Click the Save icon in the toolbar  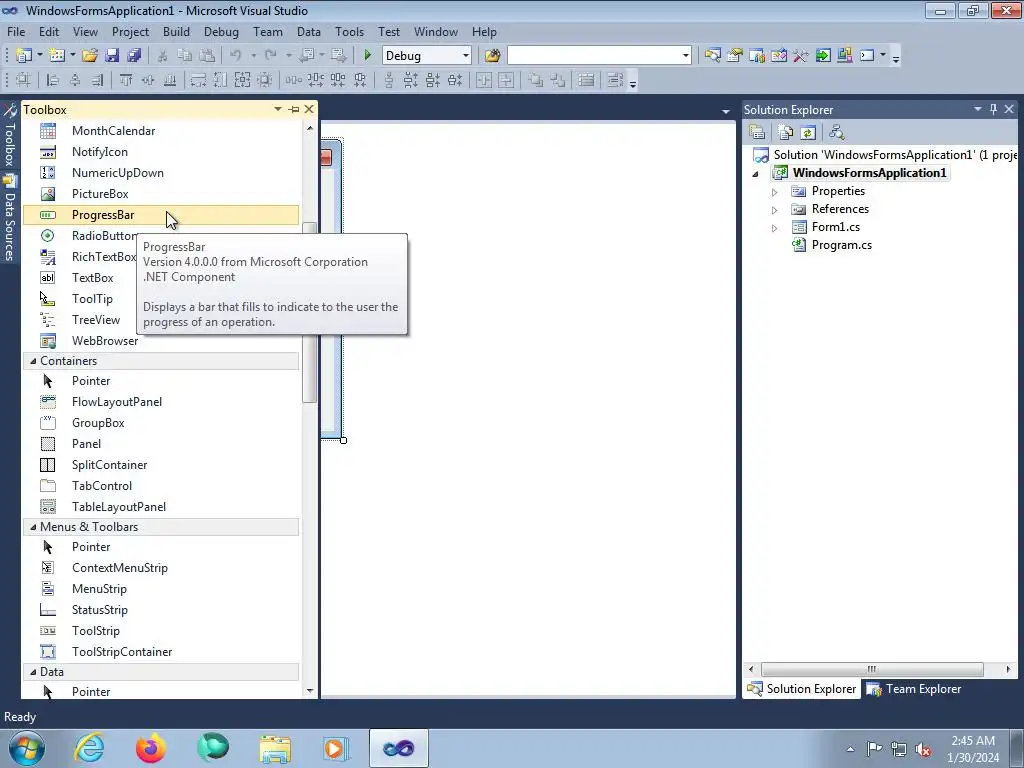(112, 56)
